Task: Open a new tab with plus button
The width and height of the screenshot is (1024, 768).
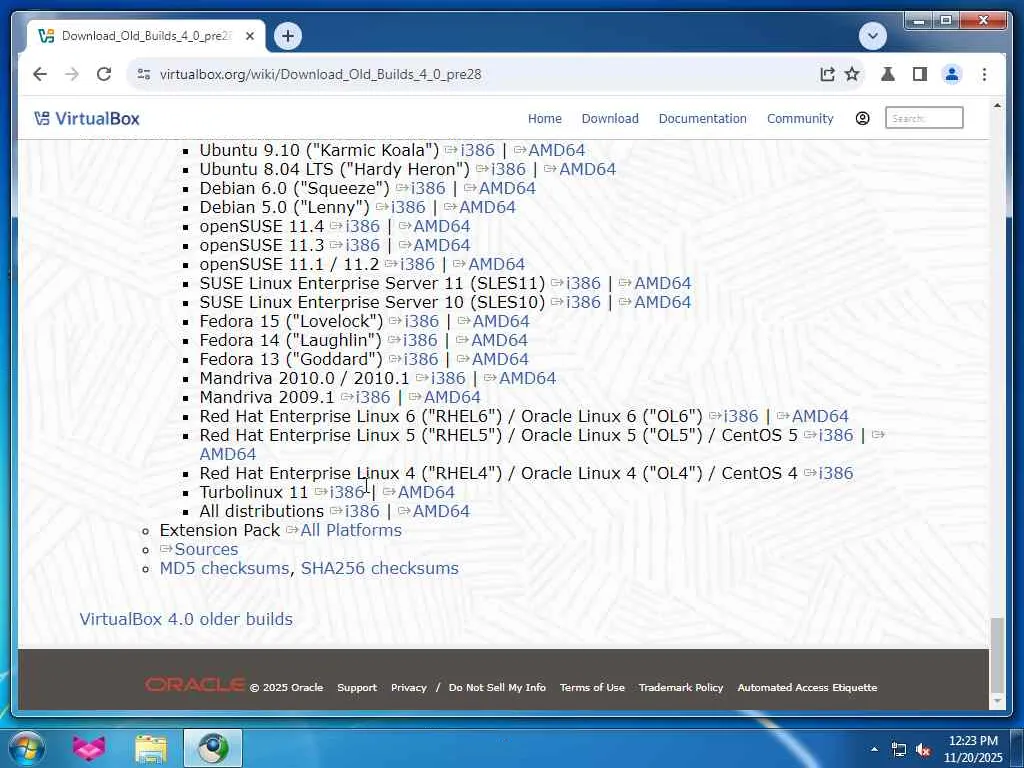Action: tap(288, 36)
